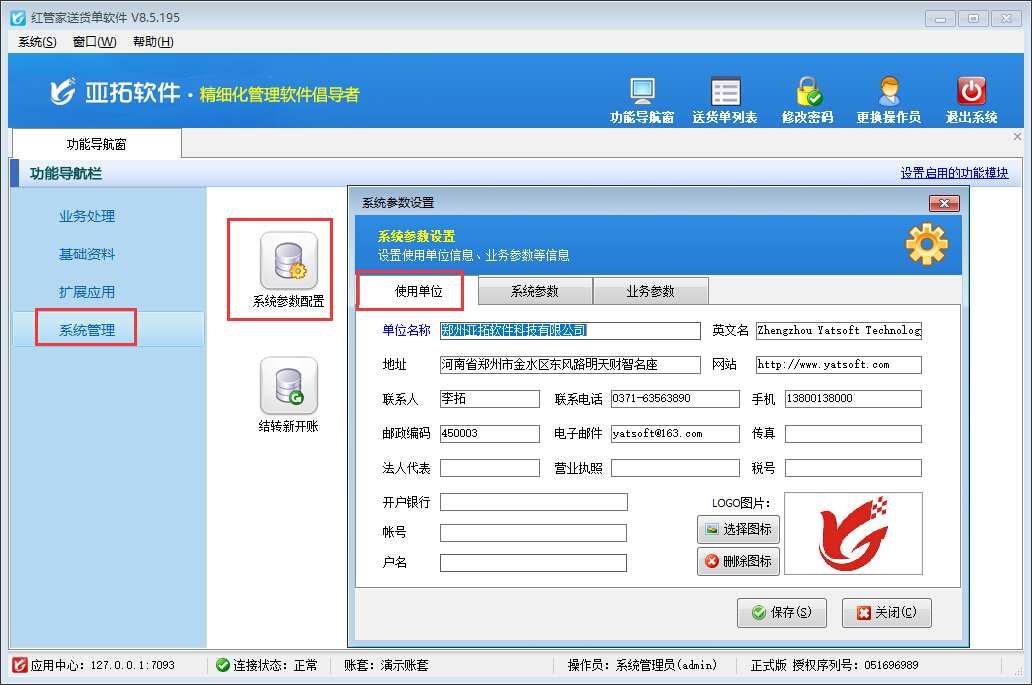Click the 应用中心 status bar icon
This screenshot has height=685, width=1032.
click(x=20, y=665)
